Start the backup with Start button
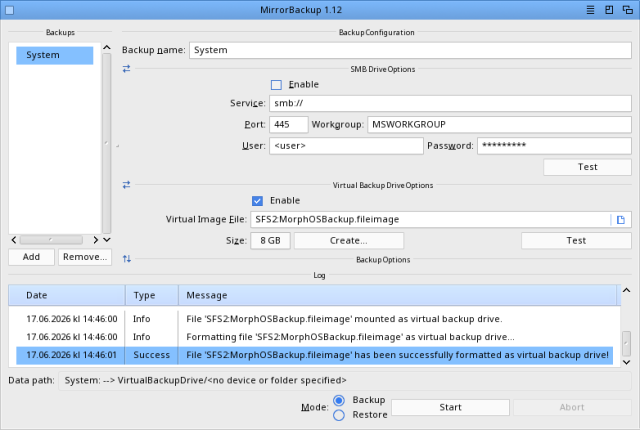This screenshot has height=430, width=640. pos(450,407)
